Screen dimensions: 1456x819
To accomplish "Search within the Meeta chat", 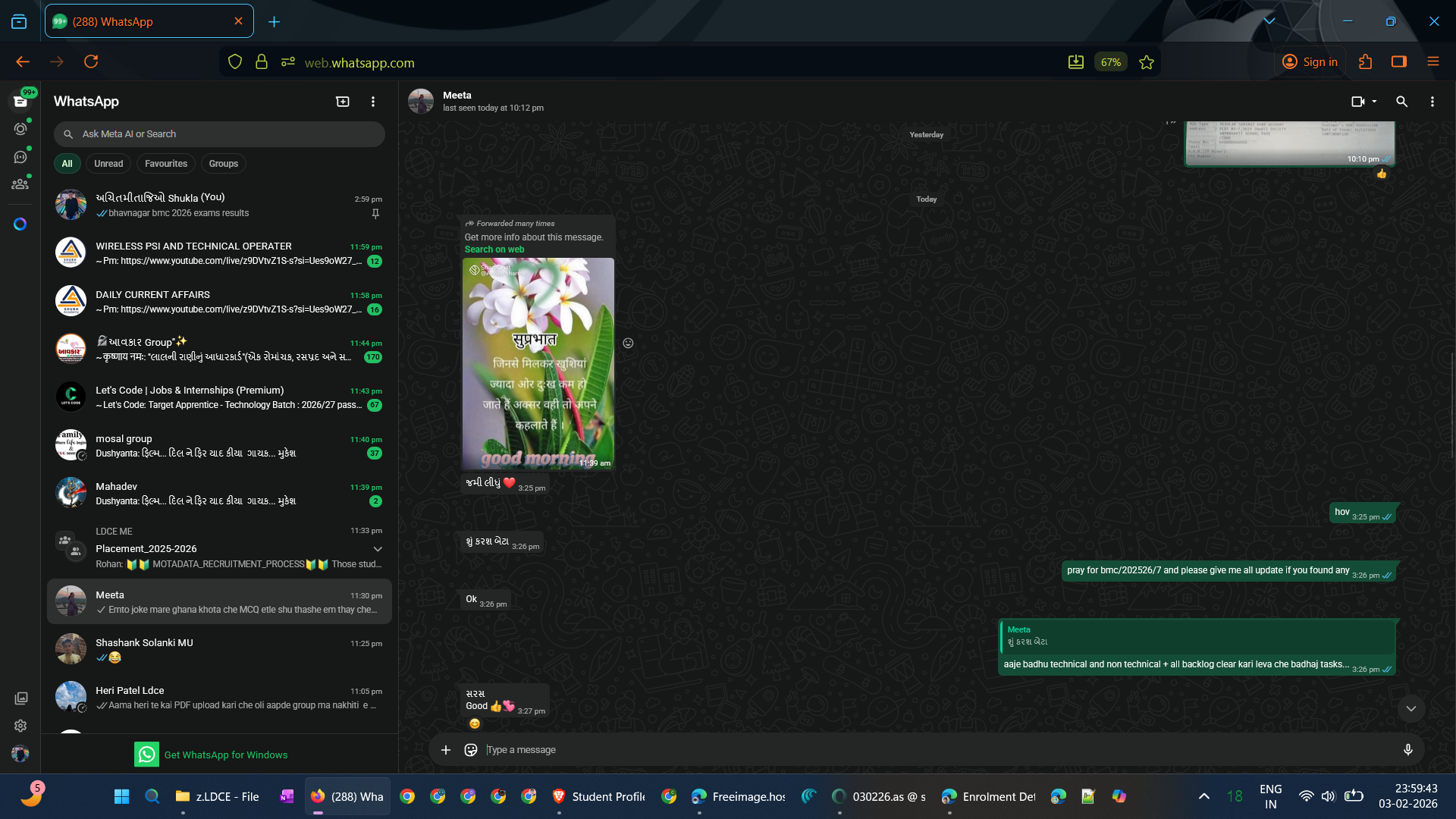I will pos(1401,102).
